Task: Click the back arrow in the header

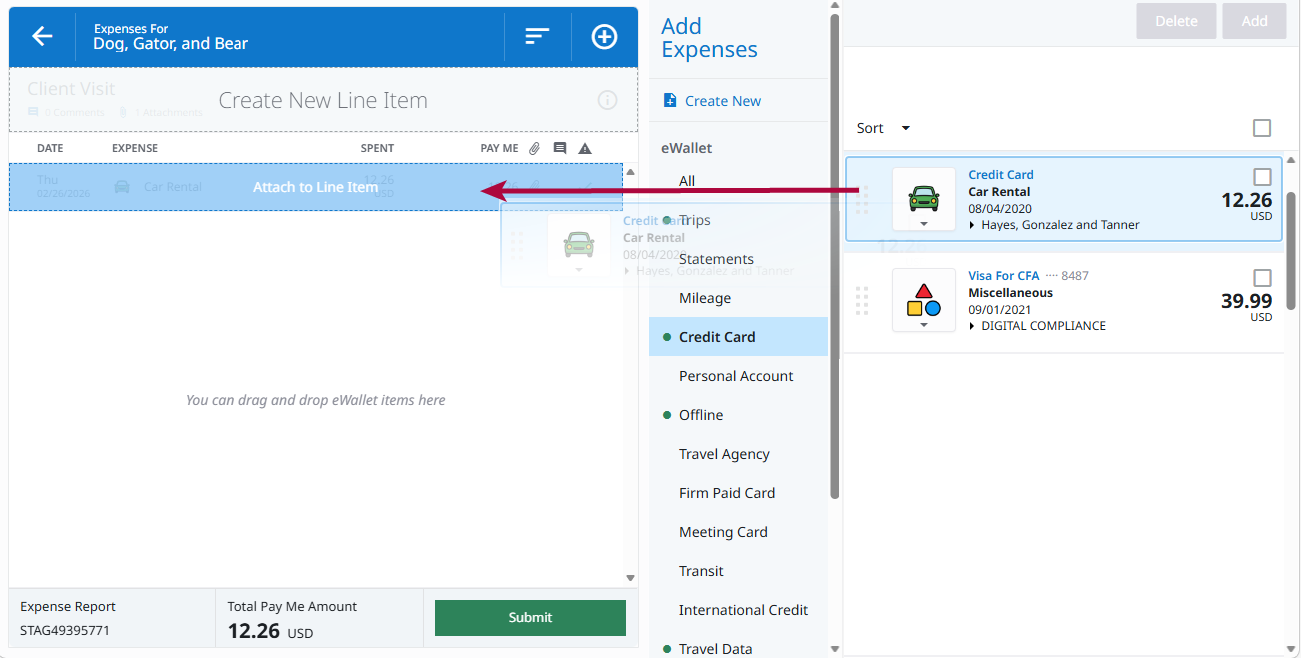Action: (x=41, y=36)
